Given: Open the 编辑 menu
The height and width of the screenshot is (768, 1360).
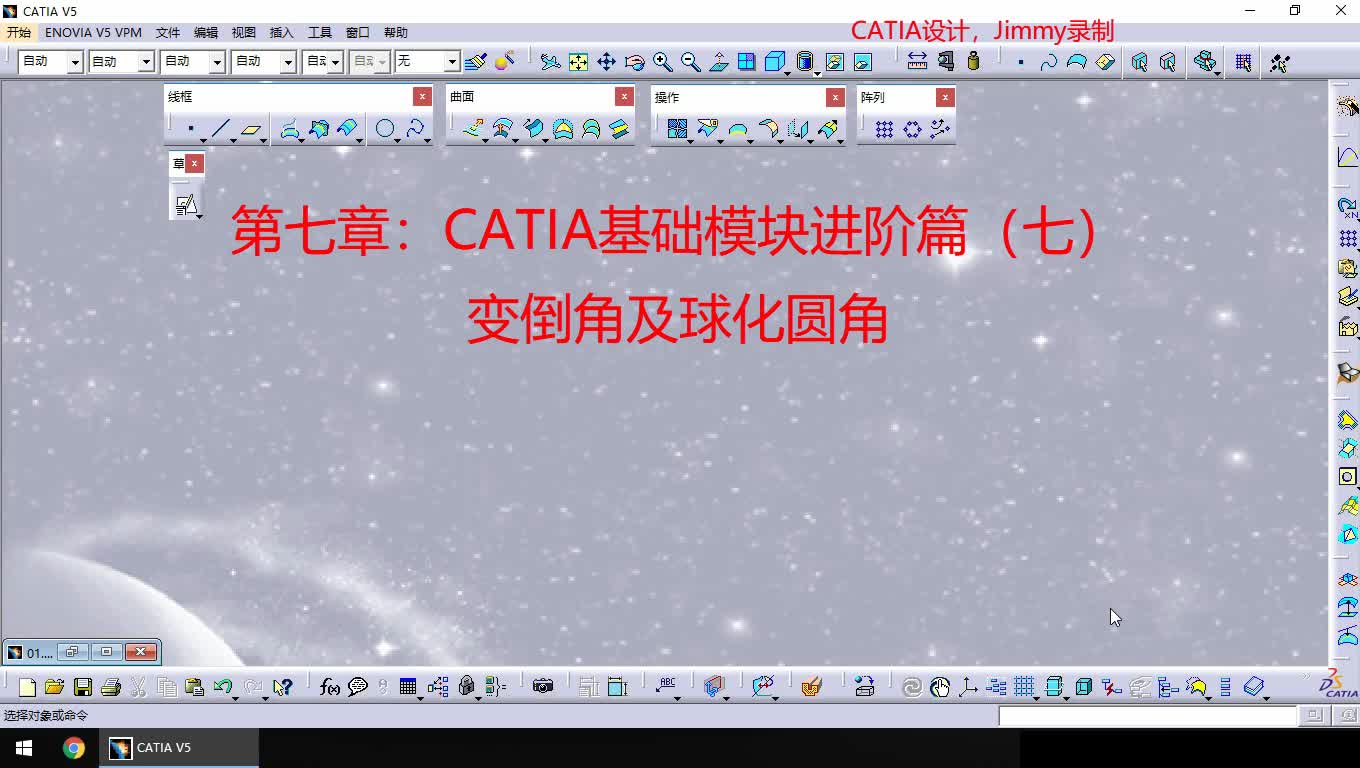Looking at the screenshot, I should 206,33.
